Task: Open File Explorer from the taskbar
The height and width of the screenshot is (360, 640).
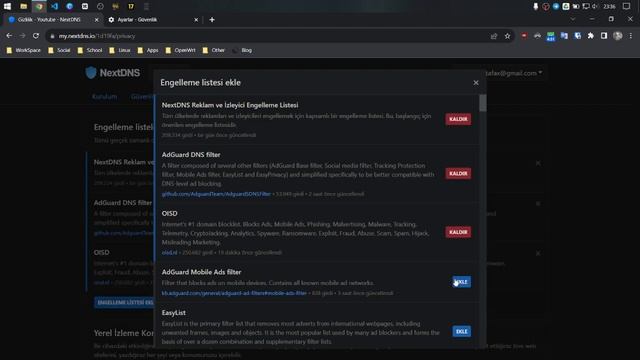Action: [23, 6]
